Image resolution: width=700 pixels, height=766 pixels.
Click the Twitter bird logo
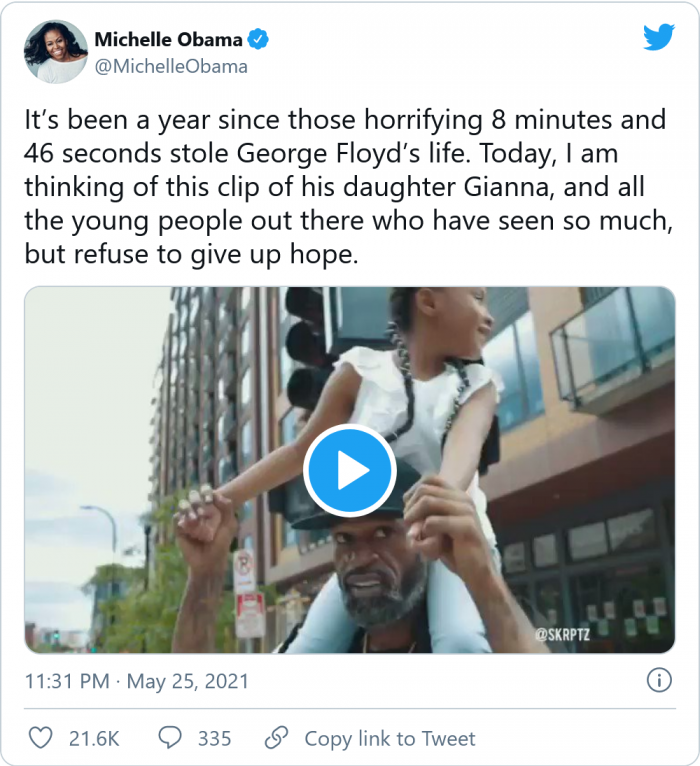658,38
